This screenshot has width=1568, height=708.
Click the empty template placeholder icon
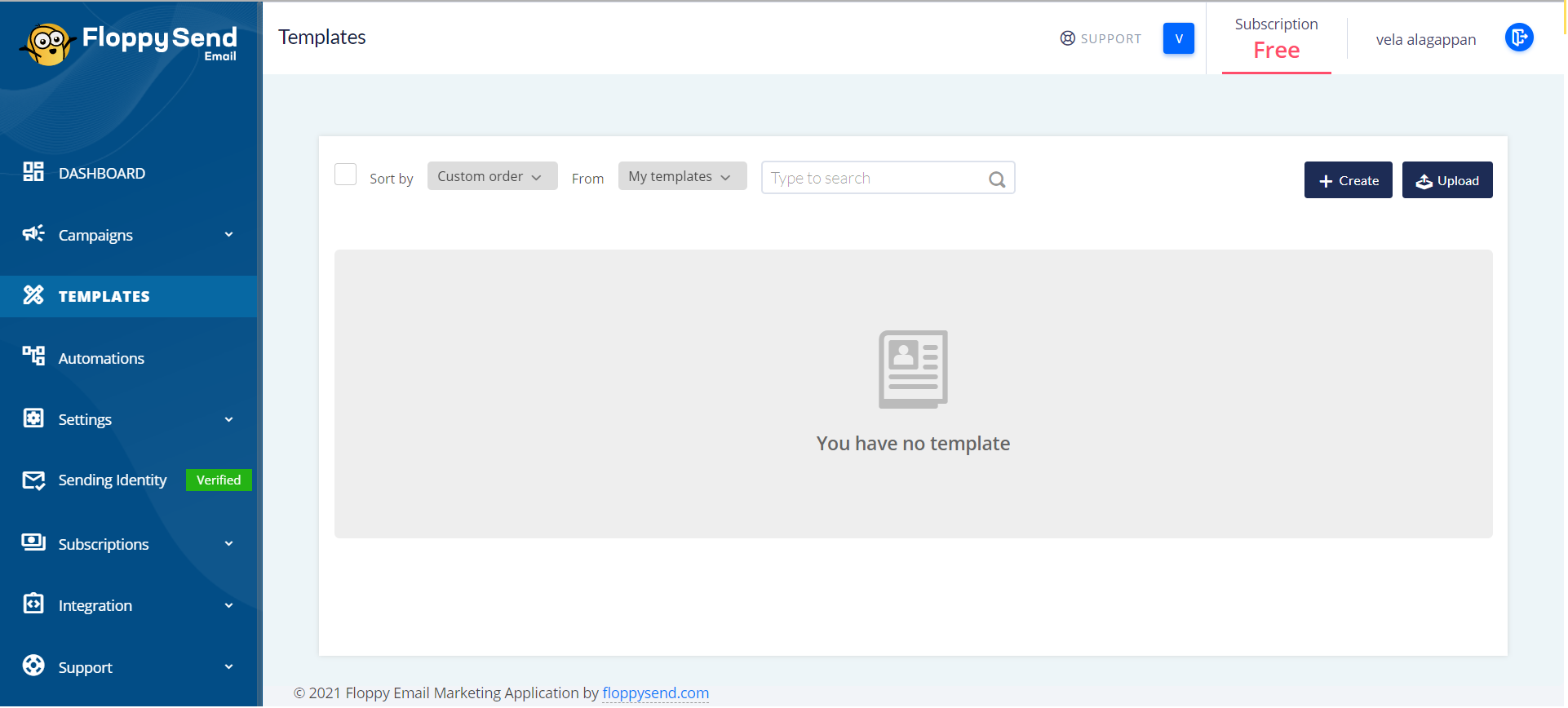(x=913, y=369)
